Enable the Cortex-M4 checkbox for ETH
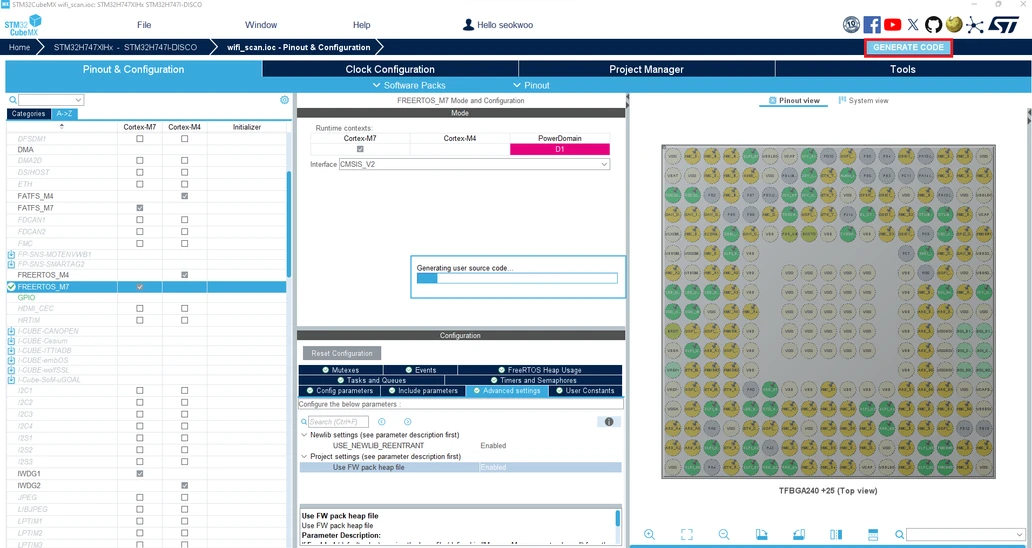 [x=185, y=184]
